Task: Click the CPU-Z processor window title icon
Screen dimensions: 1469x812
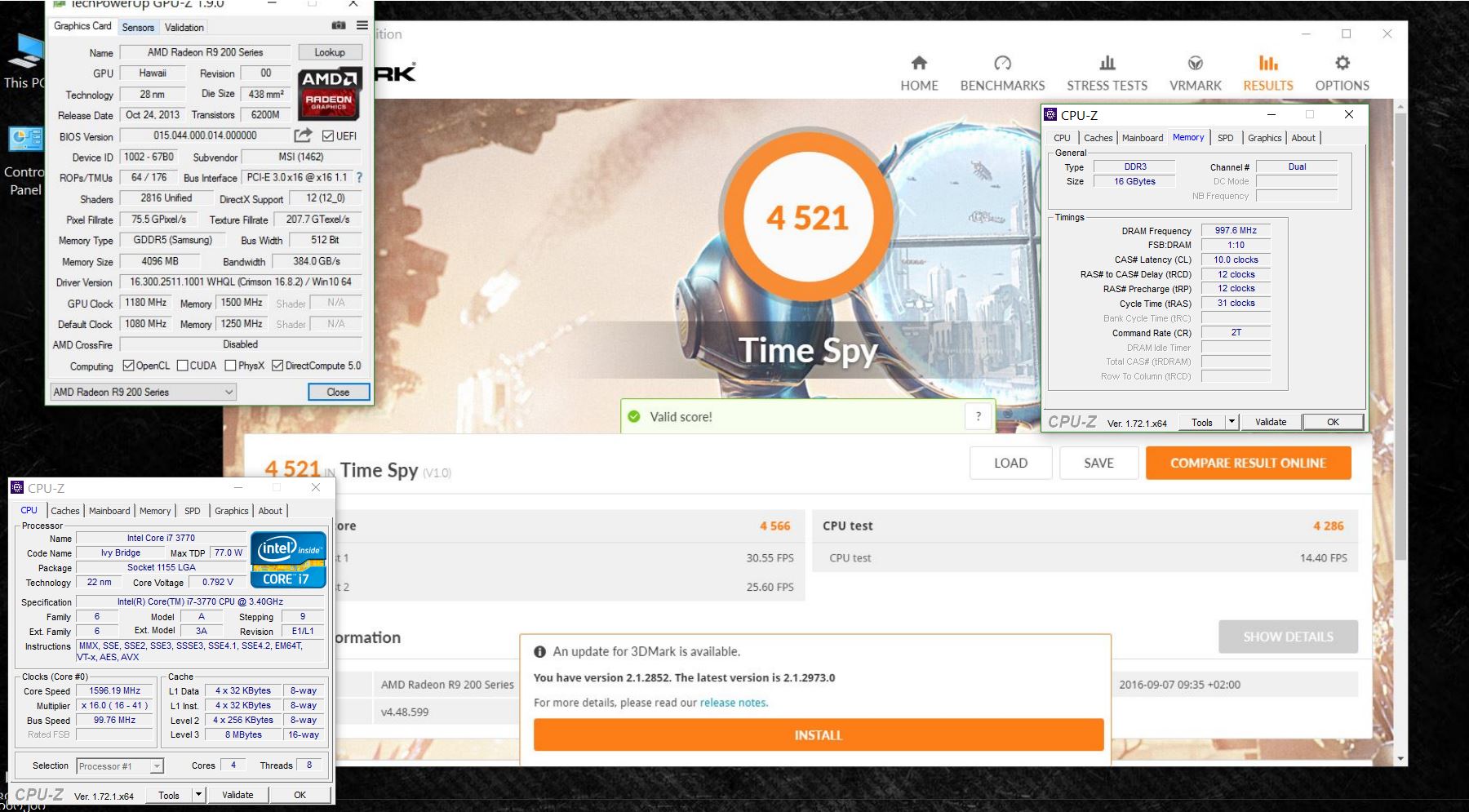Action: point(17,487)
